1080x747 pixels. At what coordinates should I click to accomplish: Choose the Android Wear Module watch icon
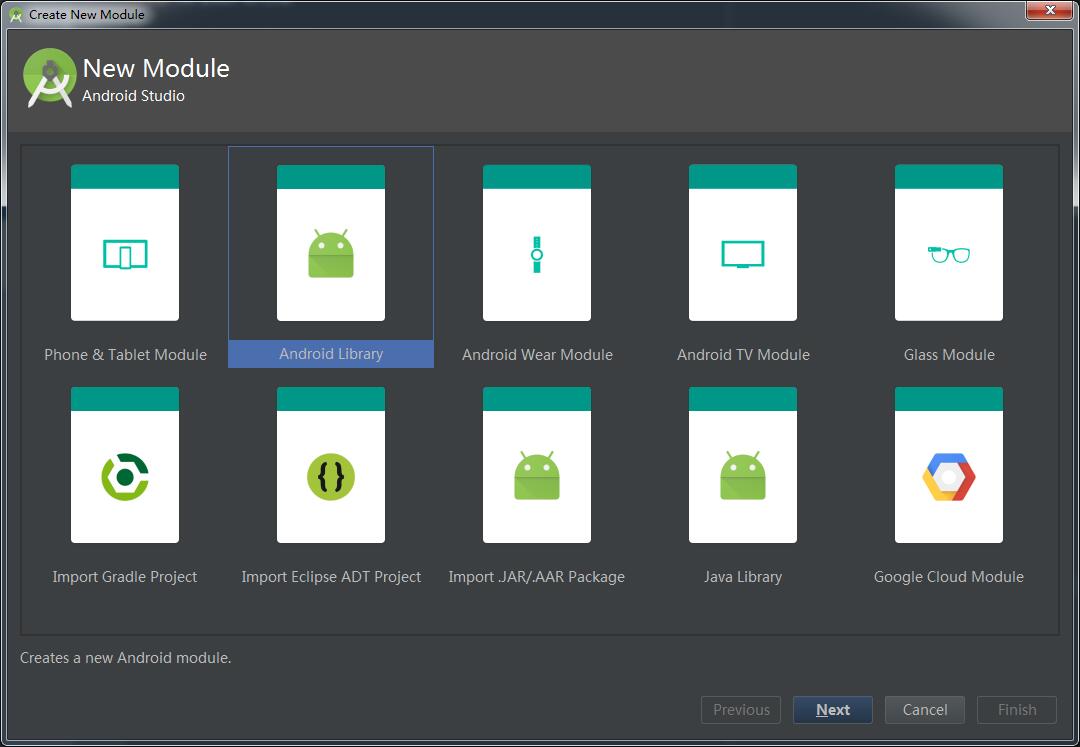pyautogui.click(x=537, y=254)
